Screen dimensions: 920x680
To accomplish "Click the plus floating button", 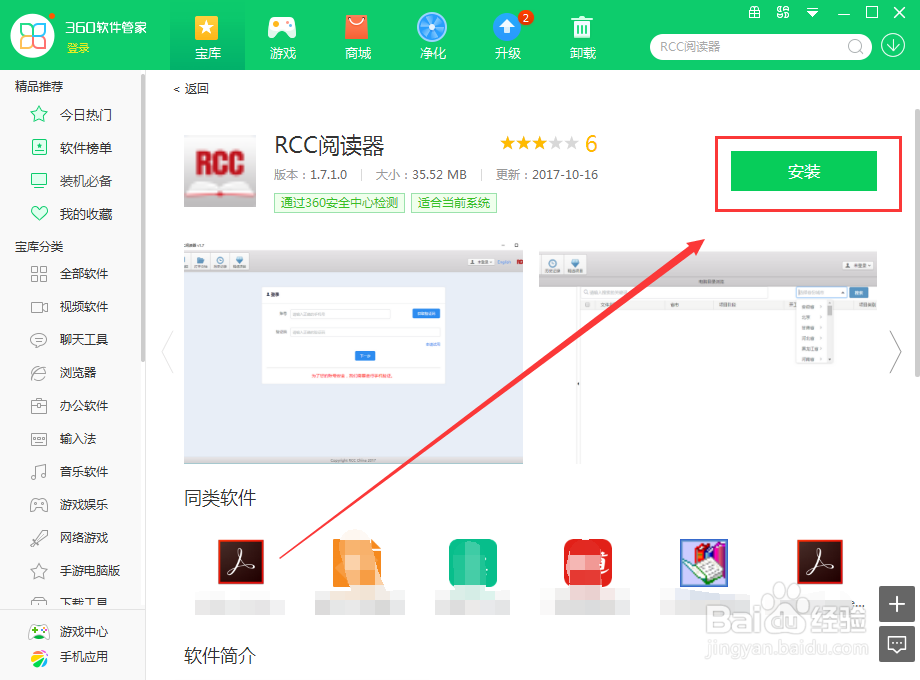I will [x=897, y=604].
